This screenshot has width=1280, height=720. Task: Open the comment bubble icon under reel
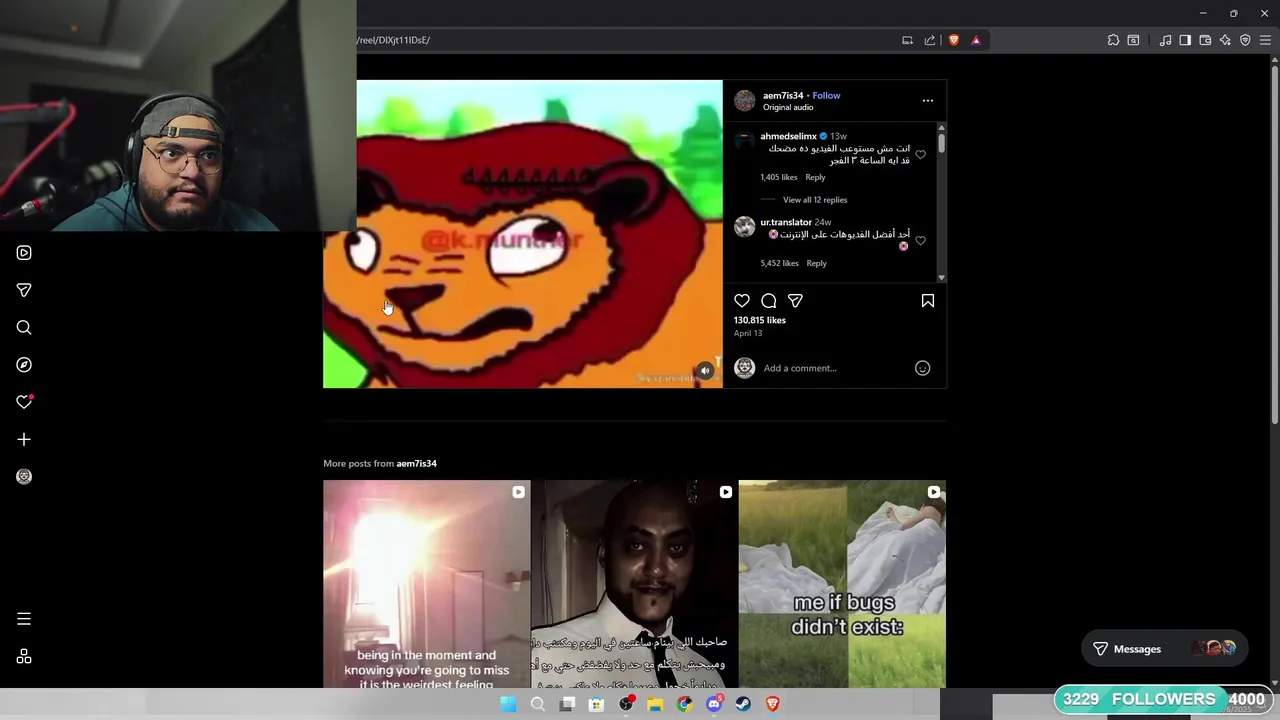769,301
